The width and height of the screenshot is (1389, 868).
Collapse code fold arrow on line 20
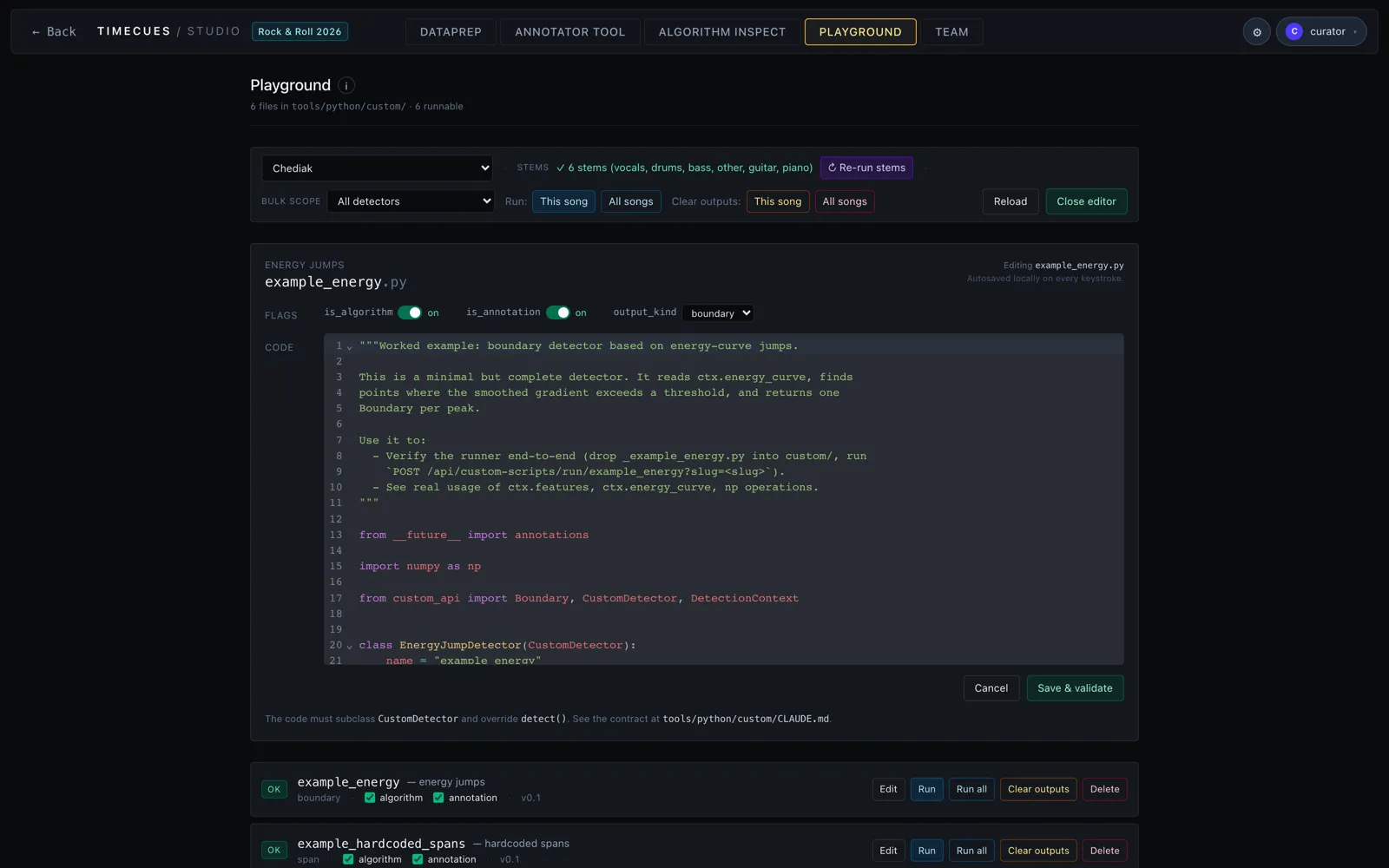[x=350, y=647]
